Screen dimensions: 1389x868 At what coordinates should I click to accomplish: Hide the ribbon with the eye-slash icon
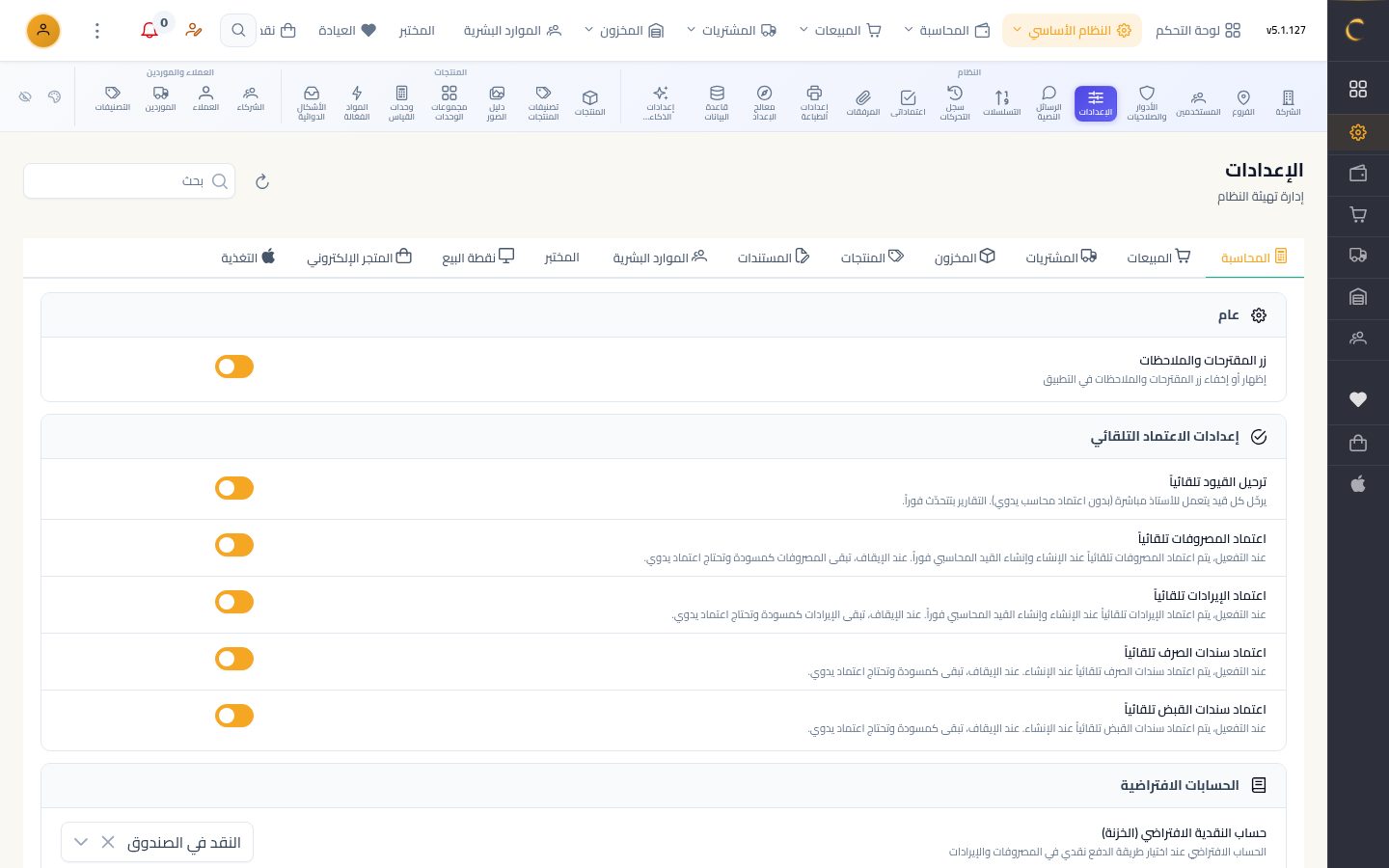(25, 96)
